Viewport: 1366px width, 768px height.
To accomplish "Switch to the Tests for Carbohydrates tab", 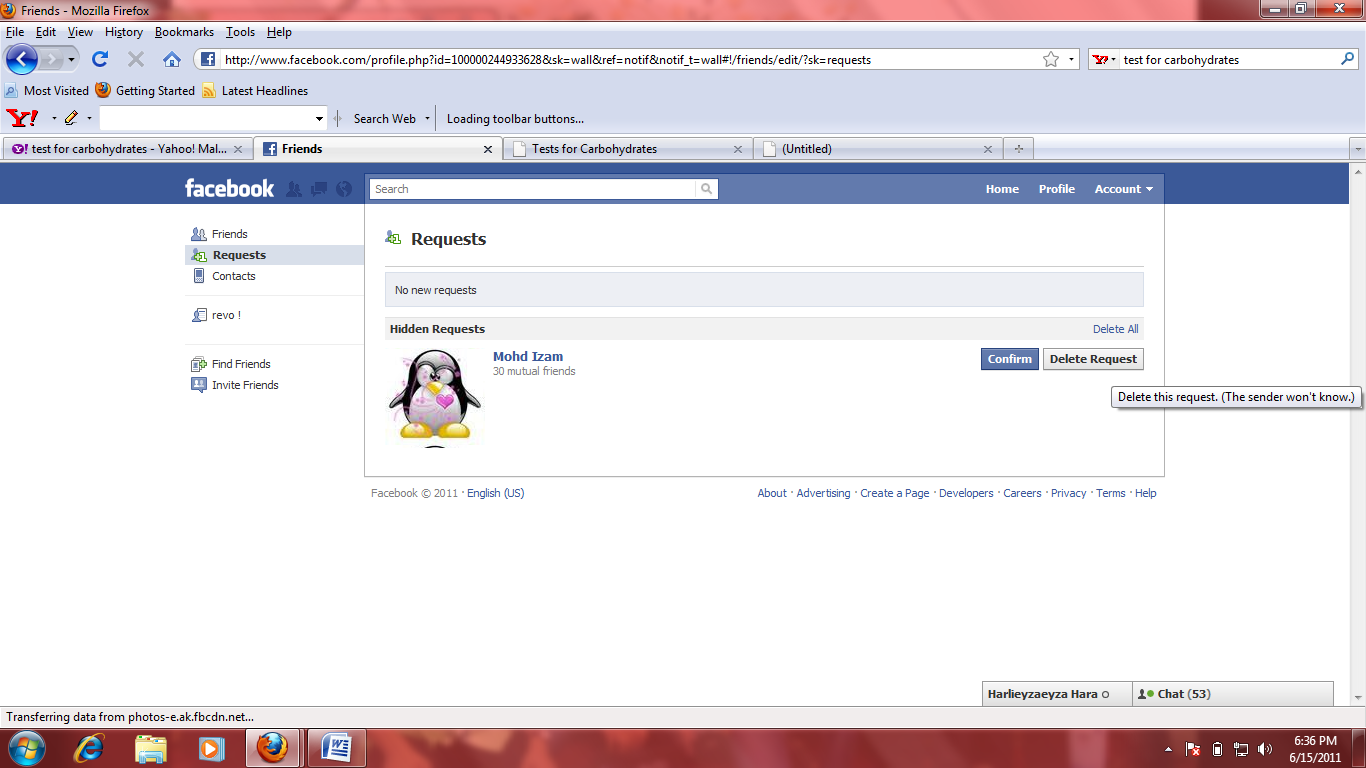I will coord(628,149).
